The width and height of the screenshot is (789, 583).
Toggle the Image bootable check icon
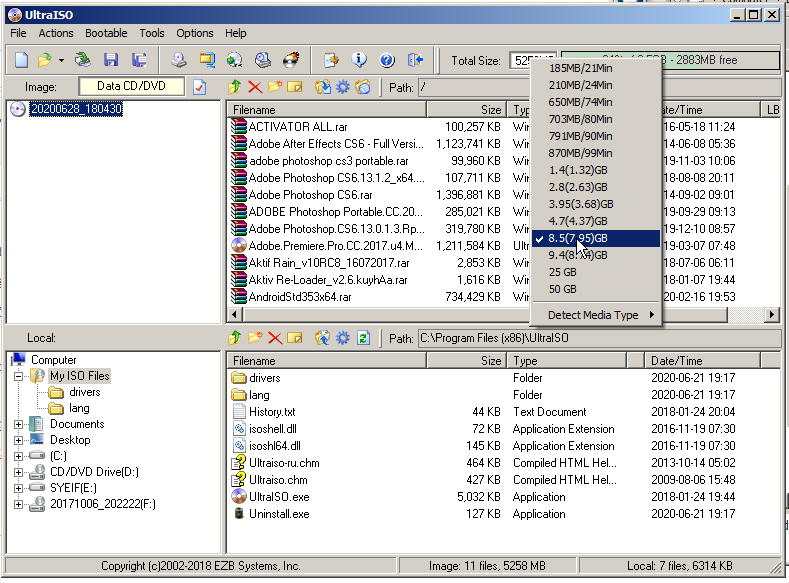(200, 87)
